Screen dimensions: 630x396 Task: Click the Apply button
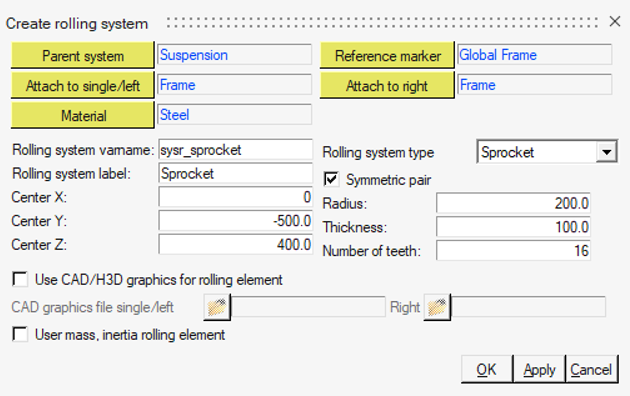tap(539, 369)
